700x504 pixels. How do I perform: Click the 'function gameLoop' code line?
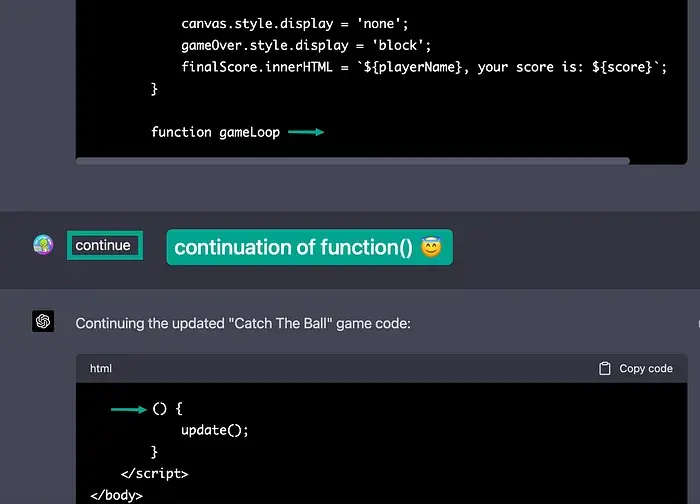click(x=215, y=132)
